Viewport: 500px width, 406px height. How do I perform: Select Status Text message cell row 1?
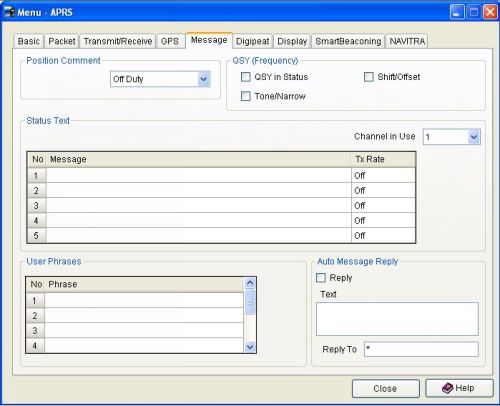pyautogui.click(x=199, y=175)
